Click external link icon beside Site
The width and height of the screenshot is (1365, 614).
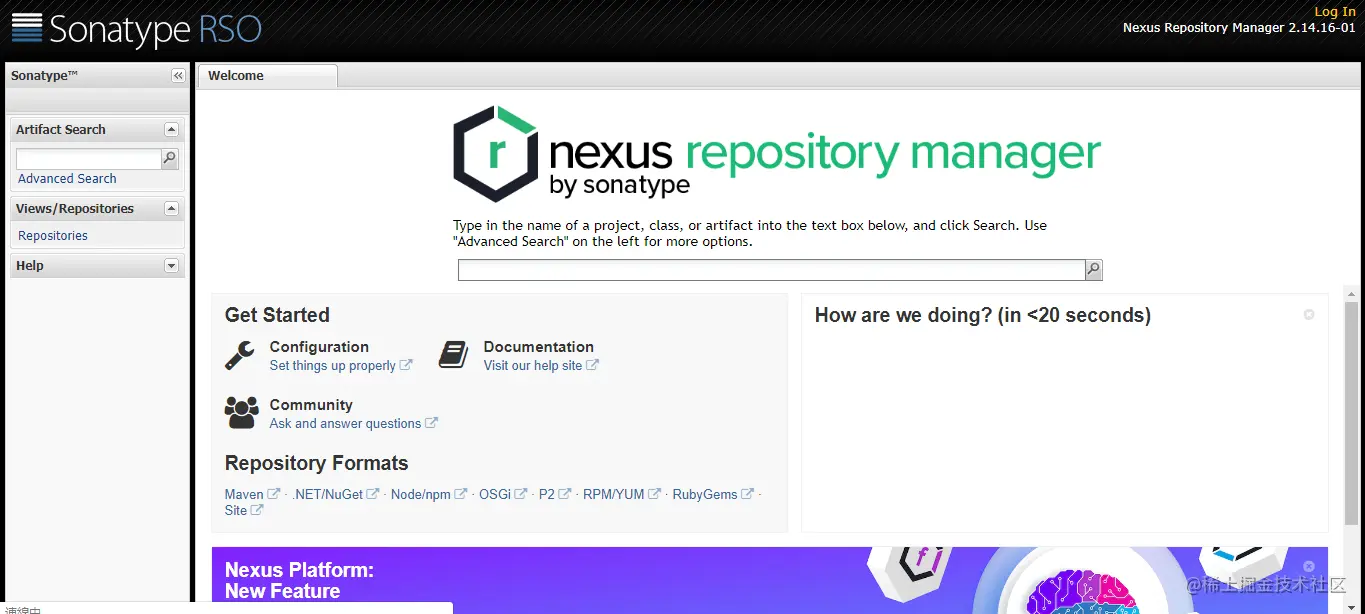point(257,510)
